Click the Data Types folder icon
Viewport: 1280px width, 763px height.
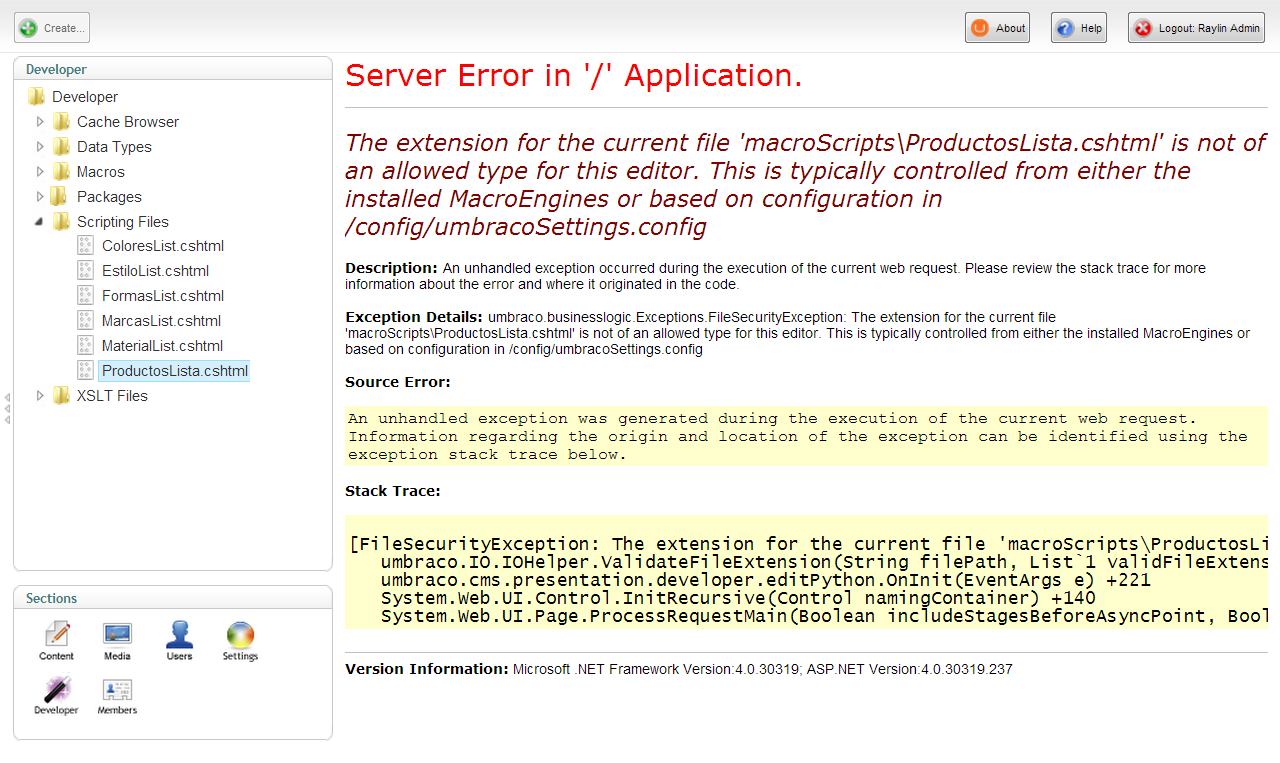[62, 146]
